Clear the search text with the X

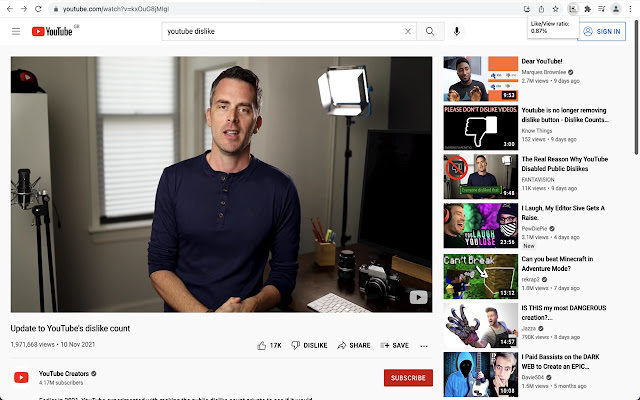coord(407,31)
